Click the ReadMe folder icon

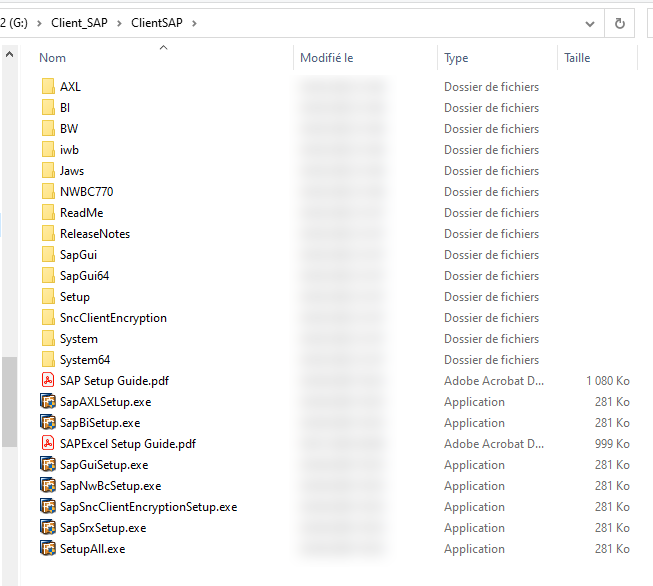(x=48, y=212)
